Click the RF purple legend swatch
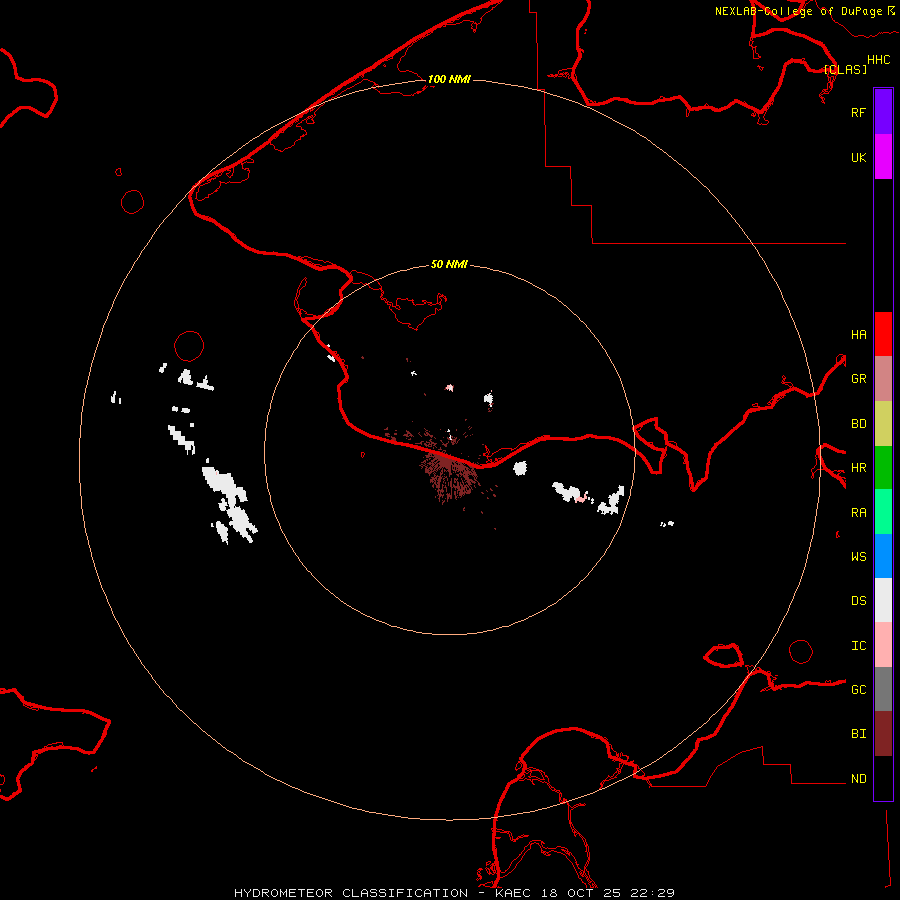Screen dimensions: 900x900 [883, 112]
